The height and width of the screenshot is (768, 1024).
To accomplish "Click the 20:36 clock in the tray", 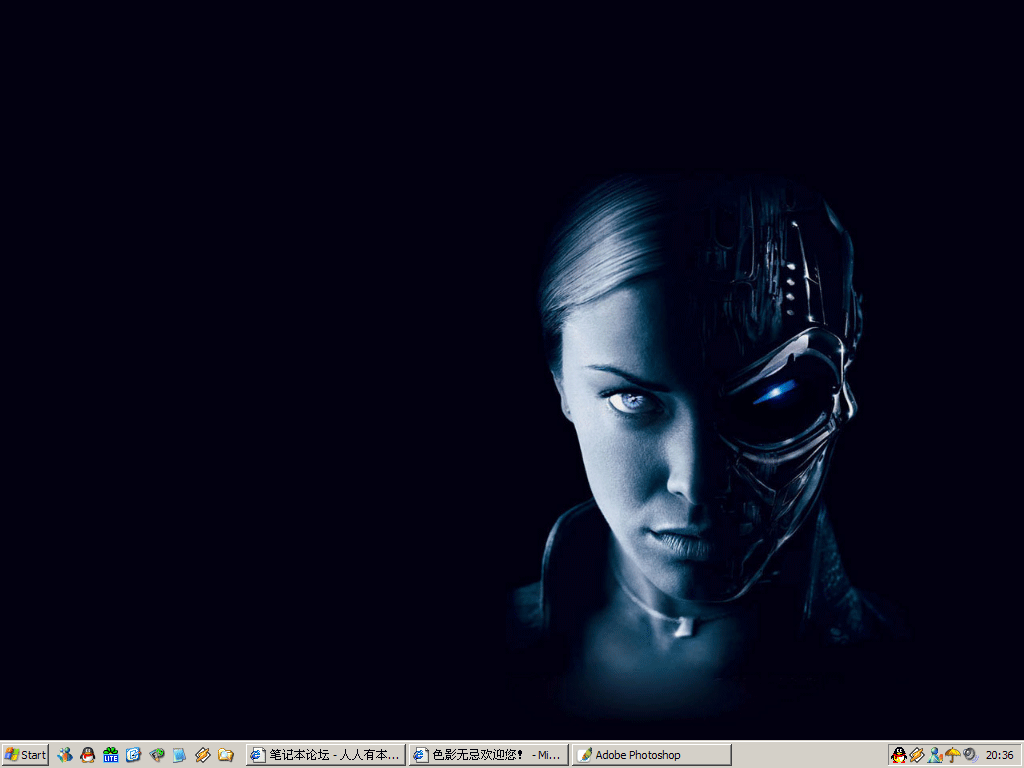I will (999, 755).
